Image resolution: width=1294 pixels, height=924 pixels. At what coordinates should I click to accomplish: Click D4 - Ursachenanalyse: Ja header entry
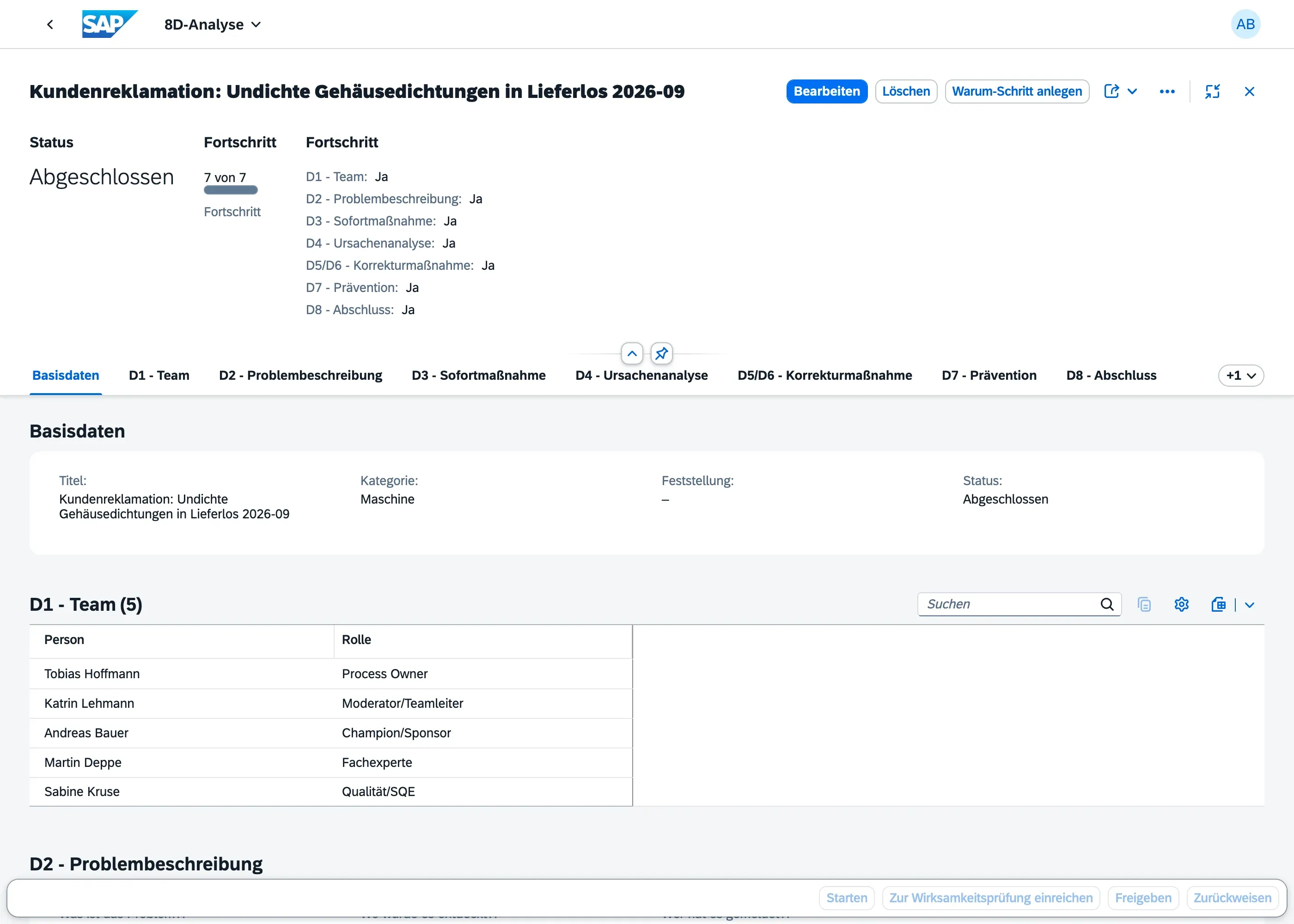coord(380,243)
